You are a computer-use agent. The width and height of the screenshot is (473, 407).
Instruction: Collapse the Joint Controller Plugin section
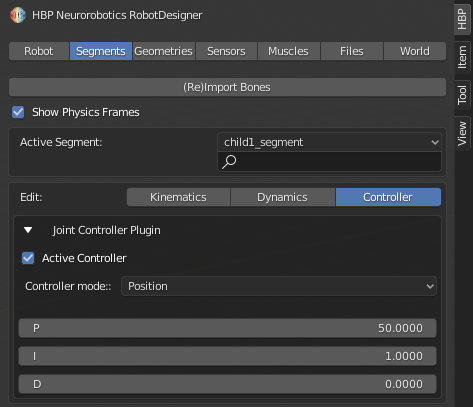(28, 230)
